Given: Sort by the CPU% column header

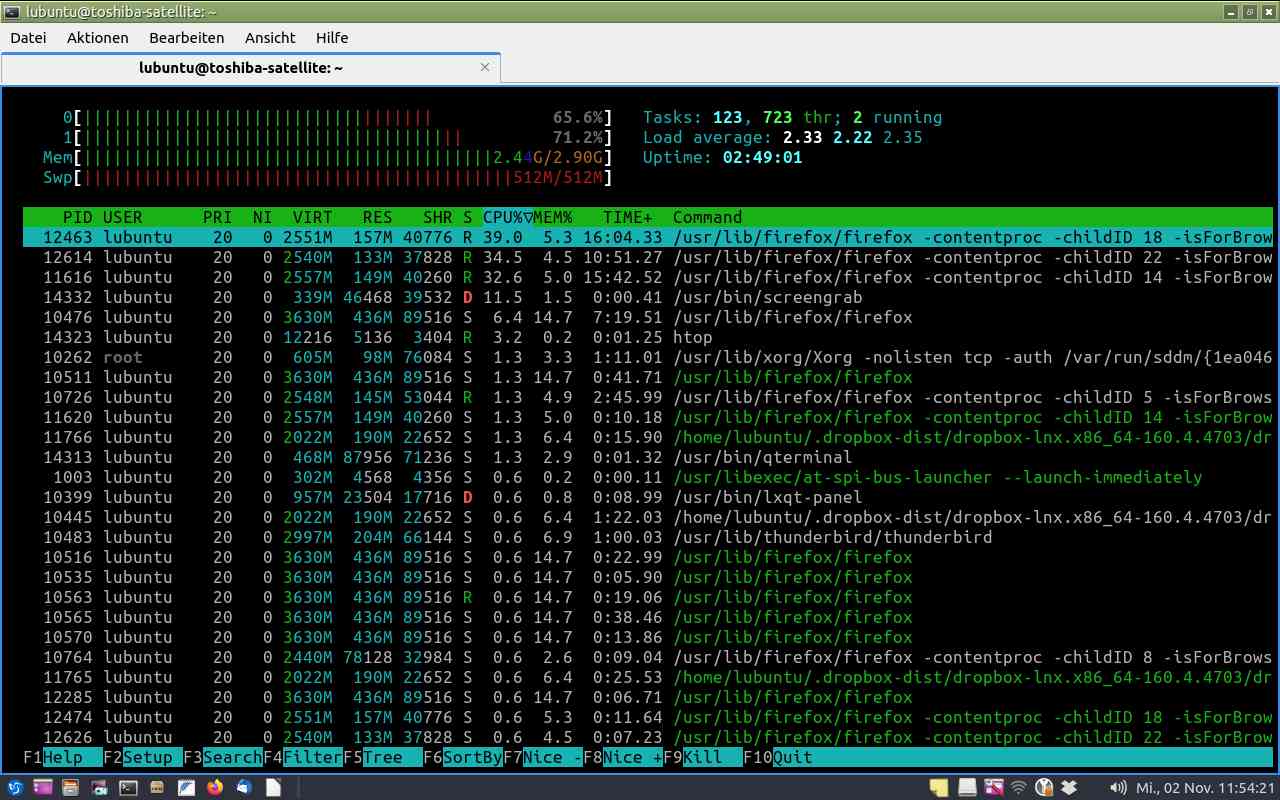Looking at the screenshot, I should click(507, 217).
